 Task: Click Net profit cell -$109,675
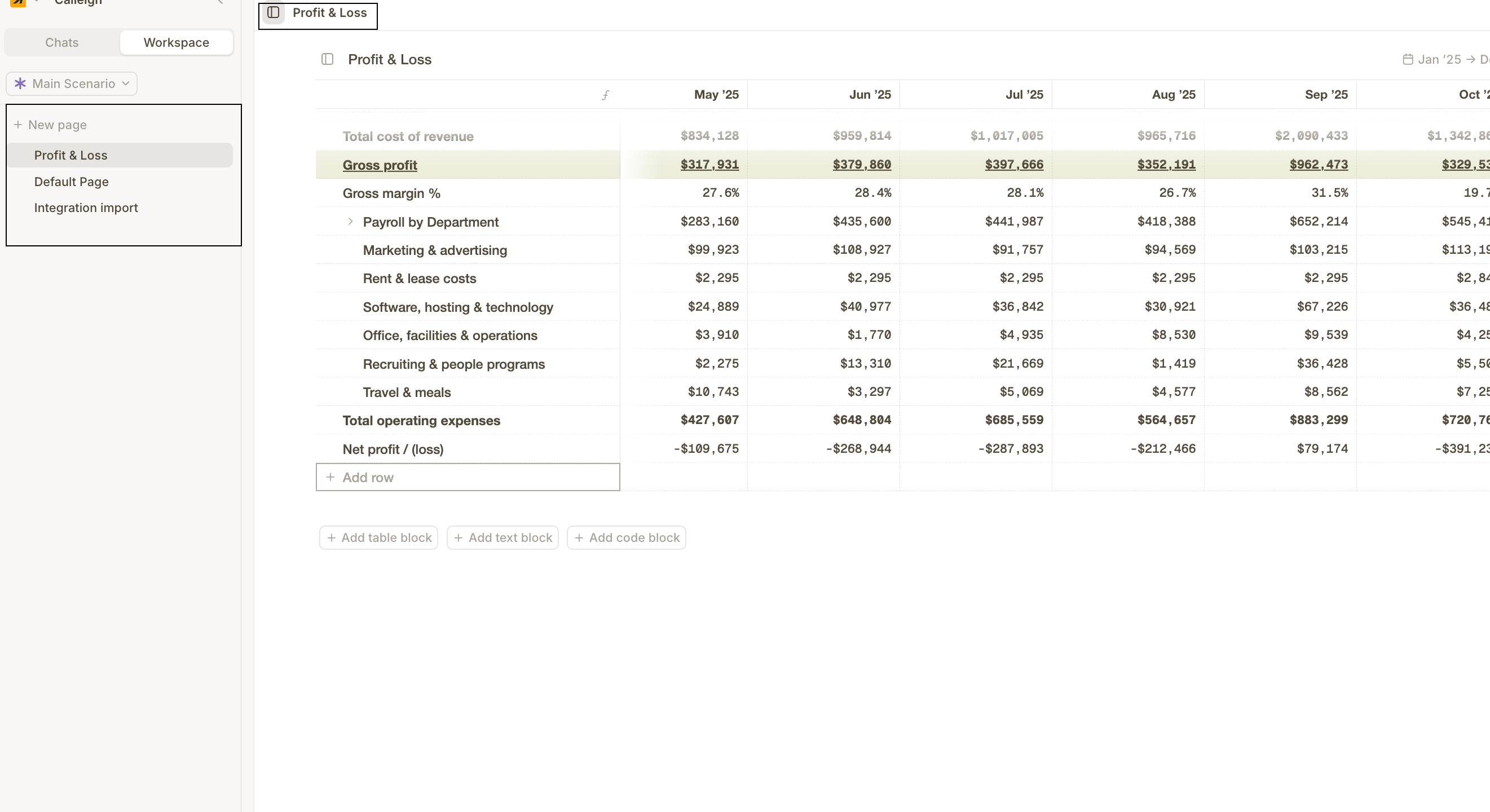706,448
